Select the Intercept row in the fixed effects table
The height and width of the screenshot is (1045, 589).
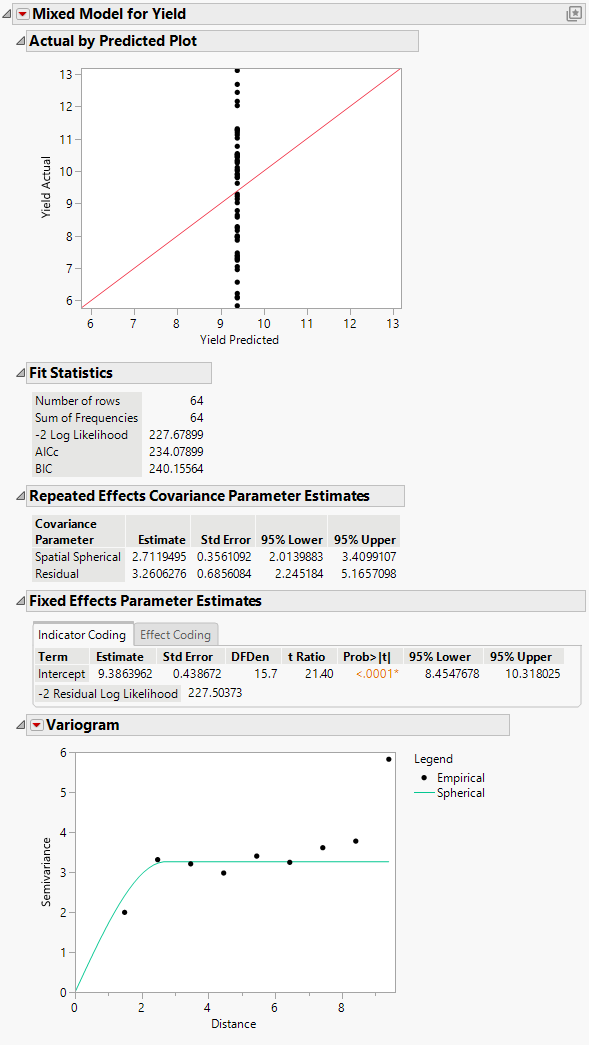point(61,674)
